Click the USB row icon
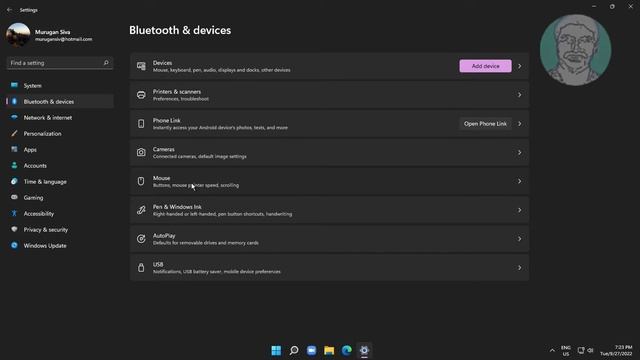Image resolution: width=640 pixels, height=360 pixels. coord(141,268)
